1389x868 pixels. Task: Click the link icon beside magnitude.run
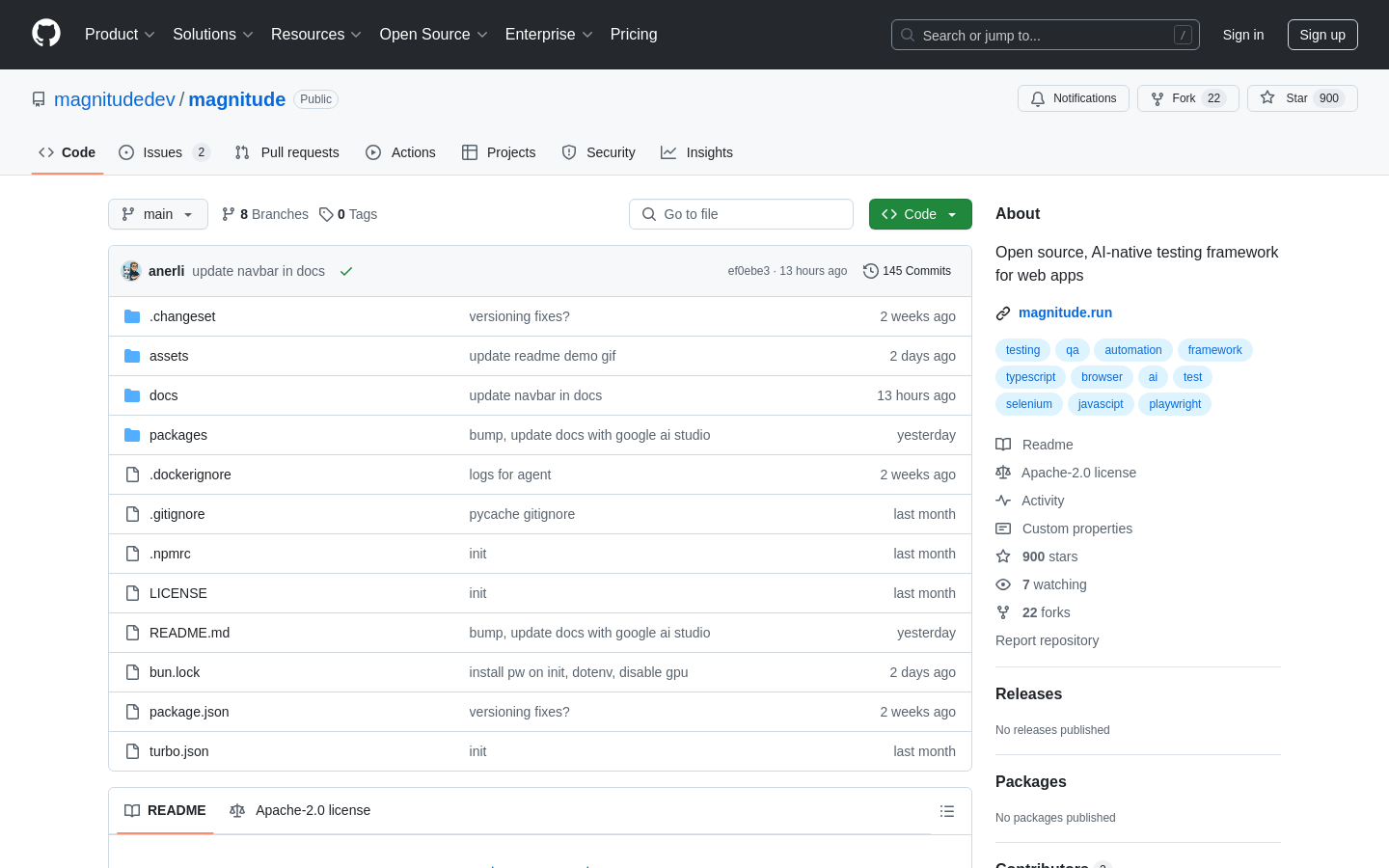pos(1003,312)
